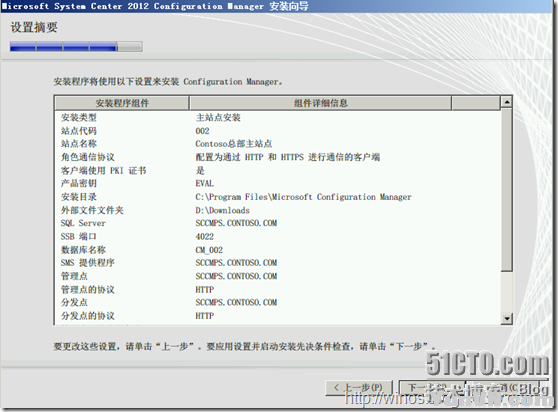Click the vertical scrollbar thumb in the summary list
558x412 pixels.
(506, 190)
